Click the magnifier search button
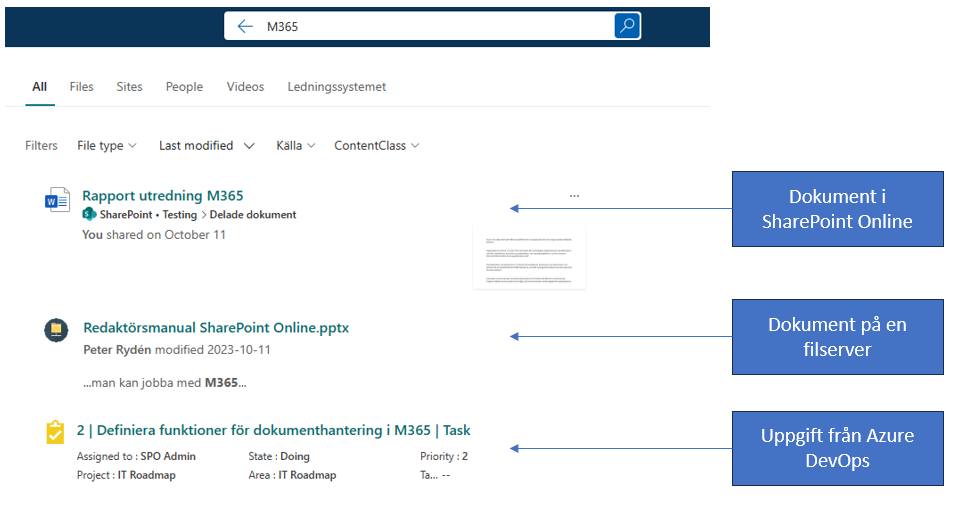The height and width of the screenshot is (511, 953). pos(627,26)
